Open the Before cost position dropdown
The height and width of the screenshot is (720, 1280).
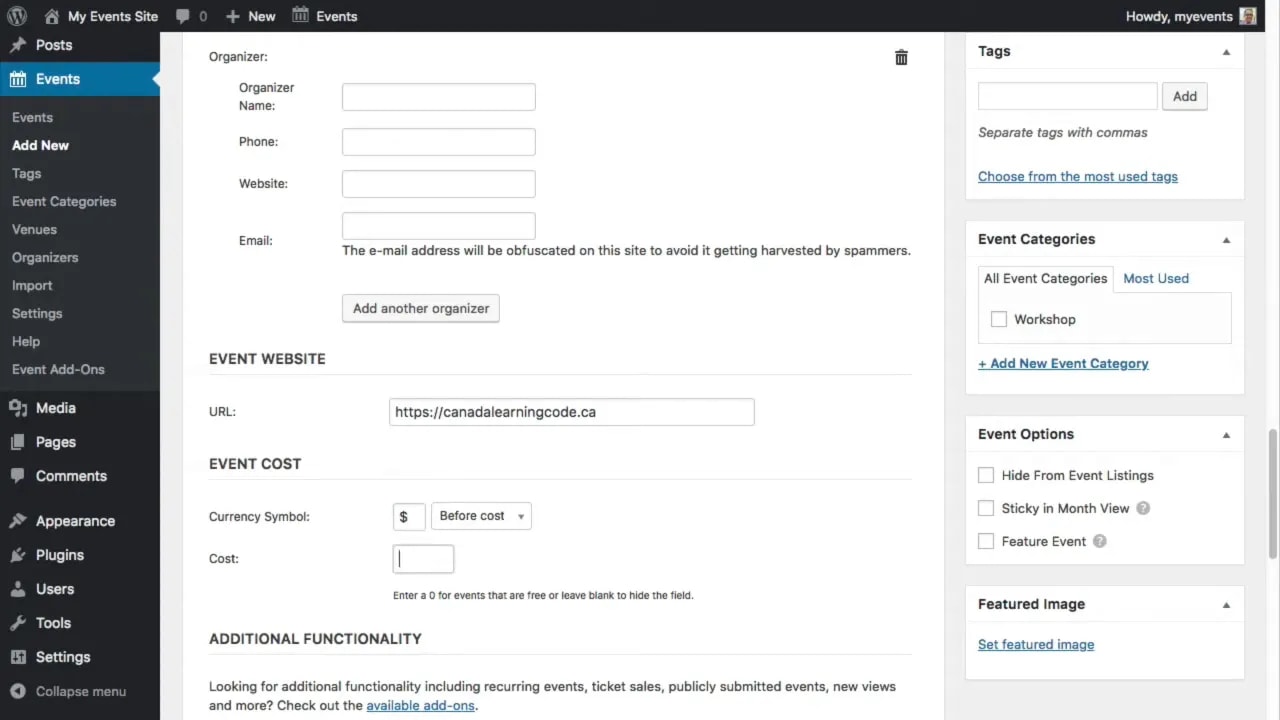pyautogui.click(x=481, y=516)
